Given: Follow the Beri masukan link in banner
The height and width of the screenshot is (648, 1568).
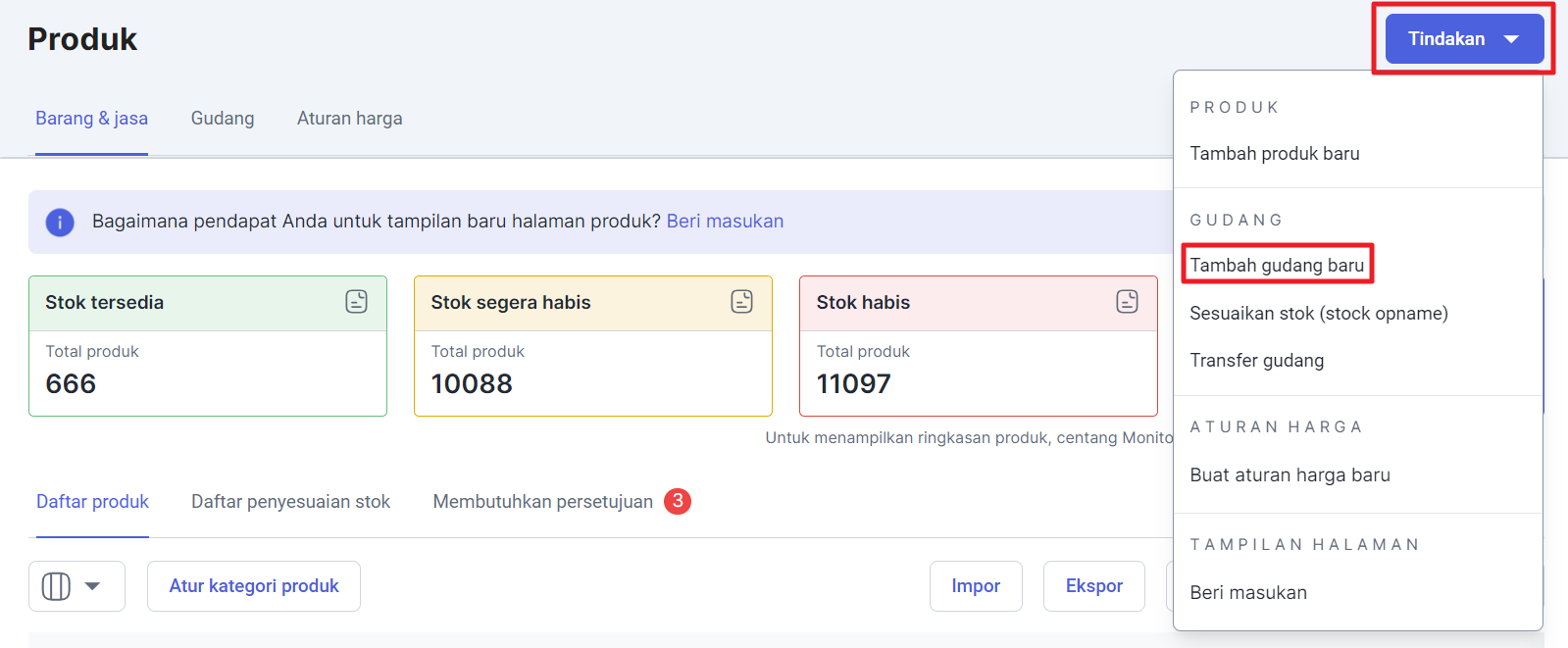Looking at the screenshot, I should point(725,222).
